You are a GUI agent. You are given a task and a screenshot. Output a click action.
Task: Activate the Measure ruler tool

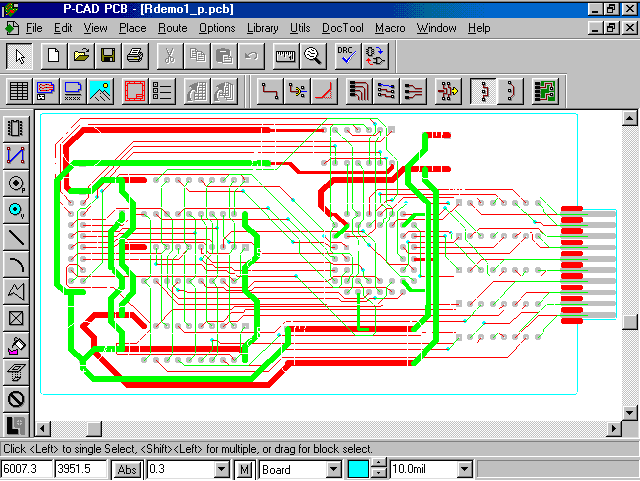[285, 56]
